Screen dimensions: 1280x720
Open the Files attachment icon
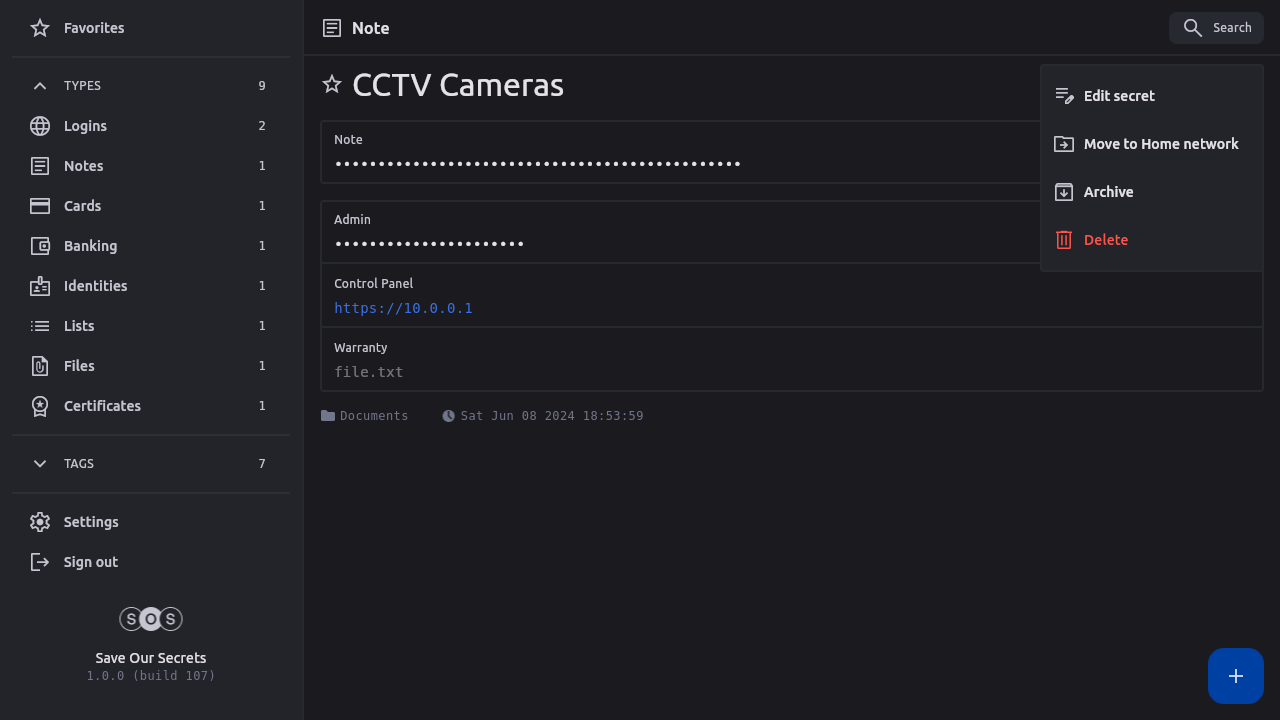click(40, 366)
